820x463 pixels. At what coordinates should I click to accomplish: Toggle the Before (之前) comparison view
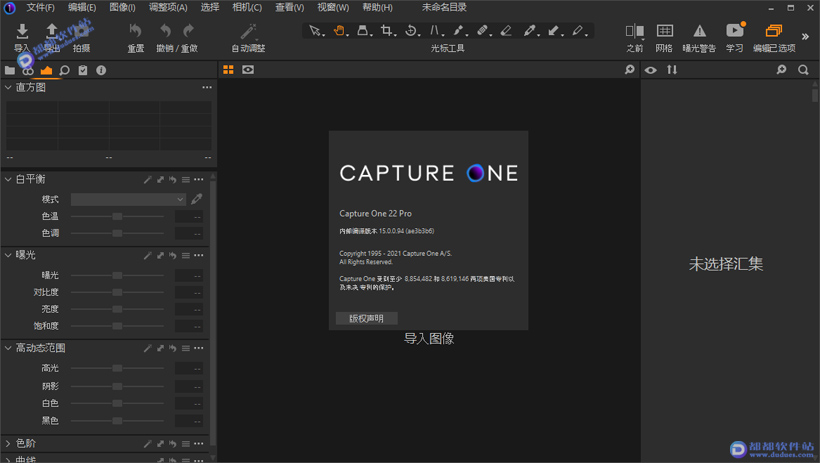[634, 31]
